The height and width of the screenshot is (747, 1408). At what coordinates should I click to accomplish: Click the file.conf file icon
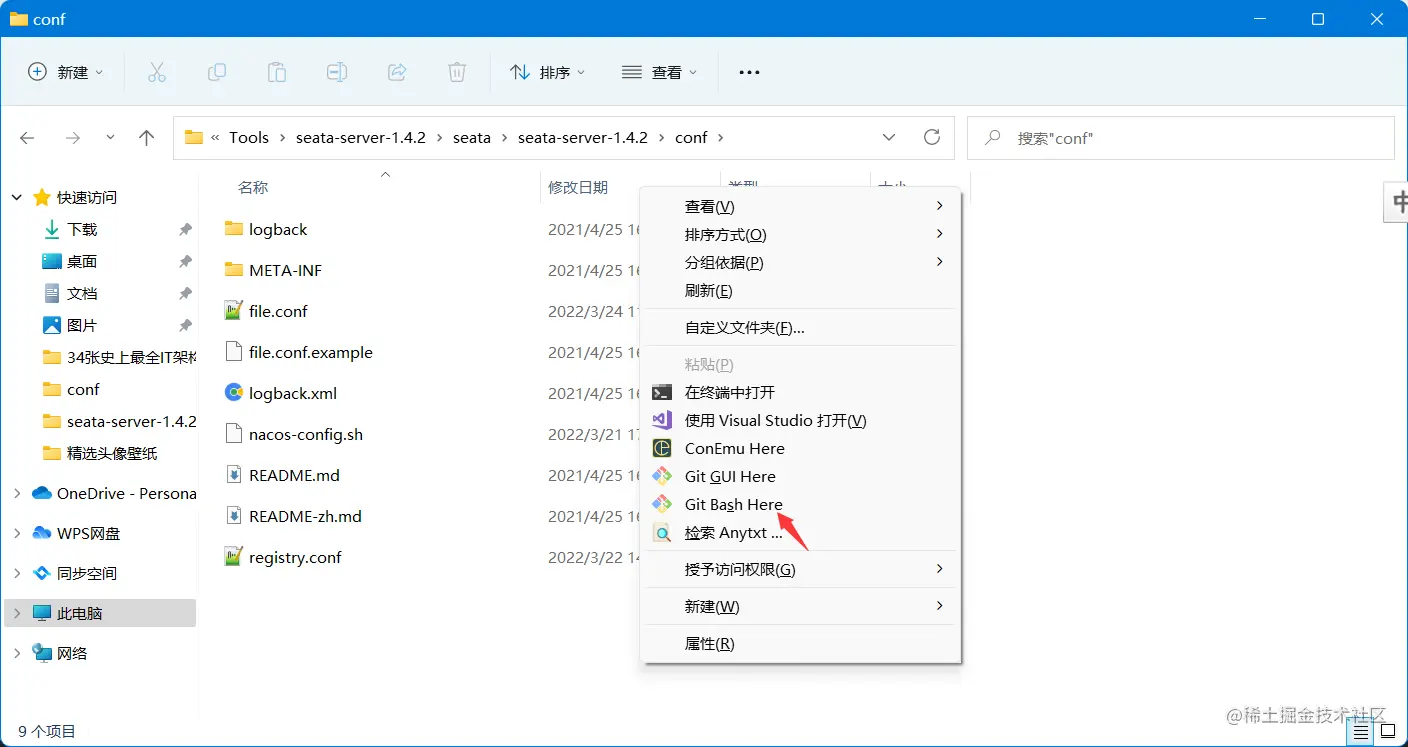234,311
